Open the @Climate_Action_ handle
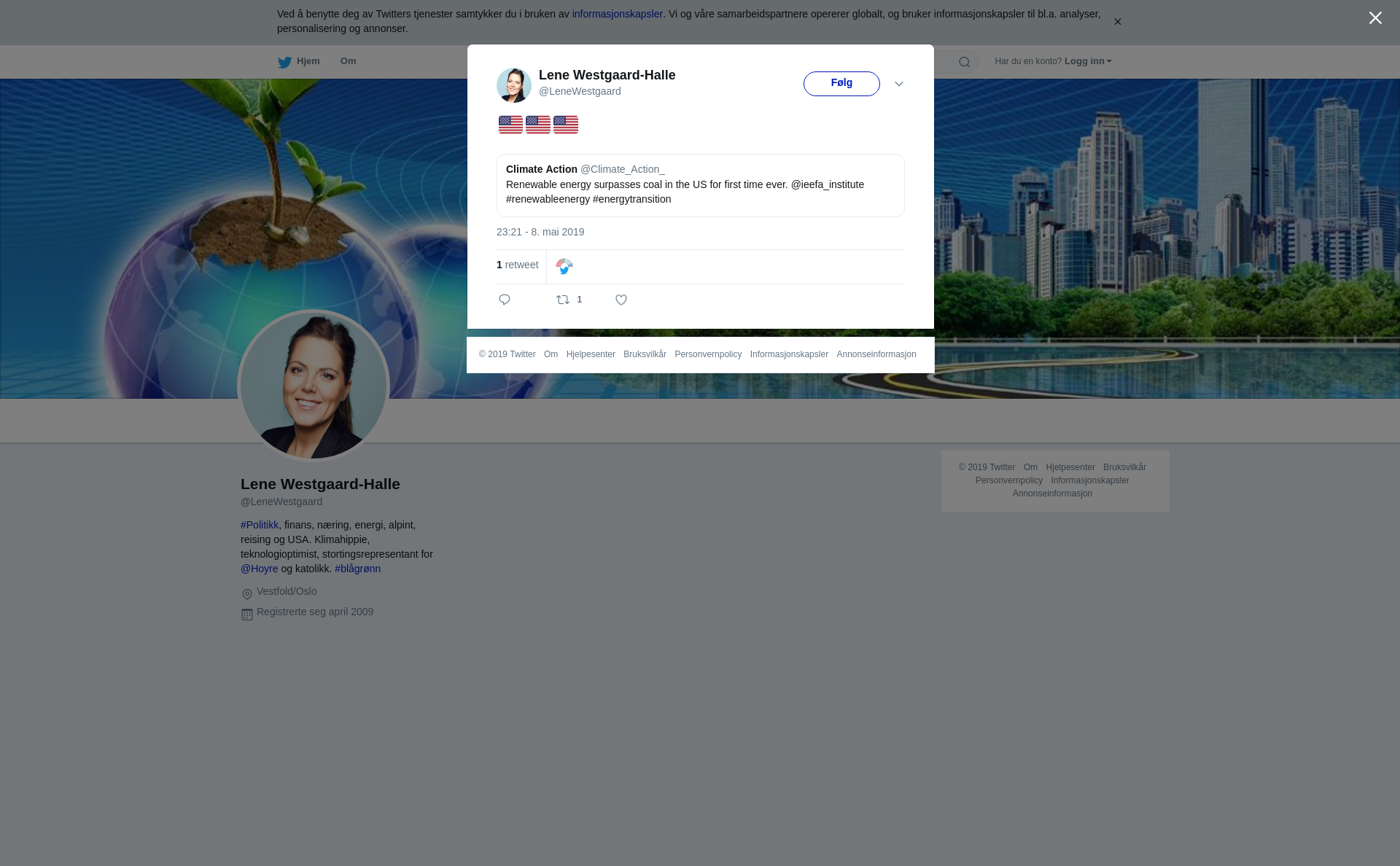This screenshot has width=1400, height=866. pyautogui.click(x=623, y=169)
